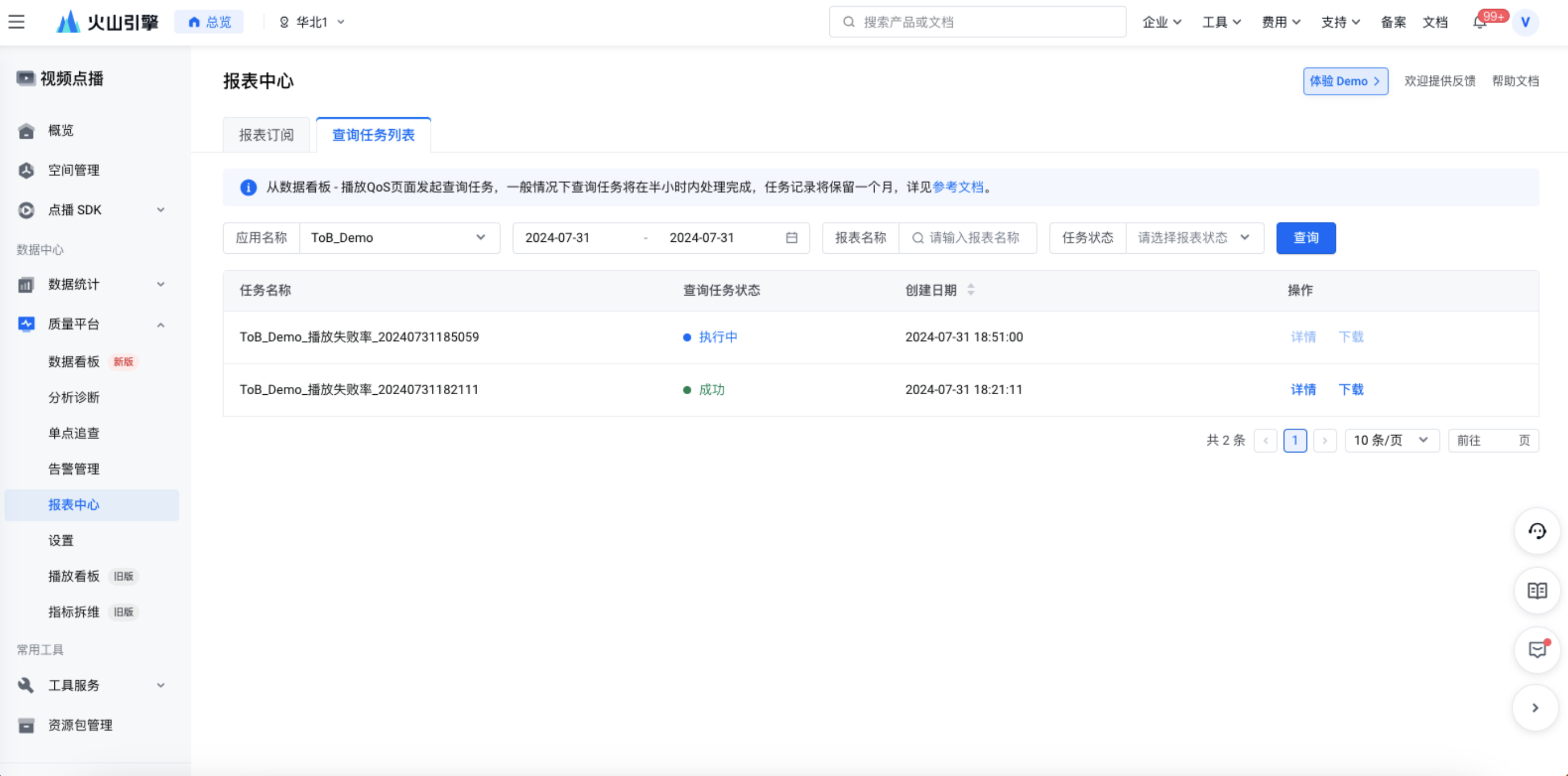
Task: Switch to the 报表订阅 tab
Action: pyautogui.click(x=266, y=135)
